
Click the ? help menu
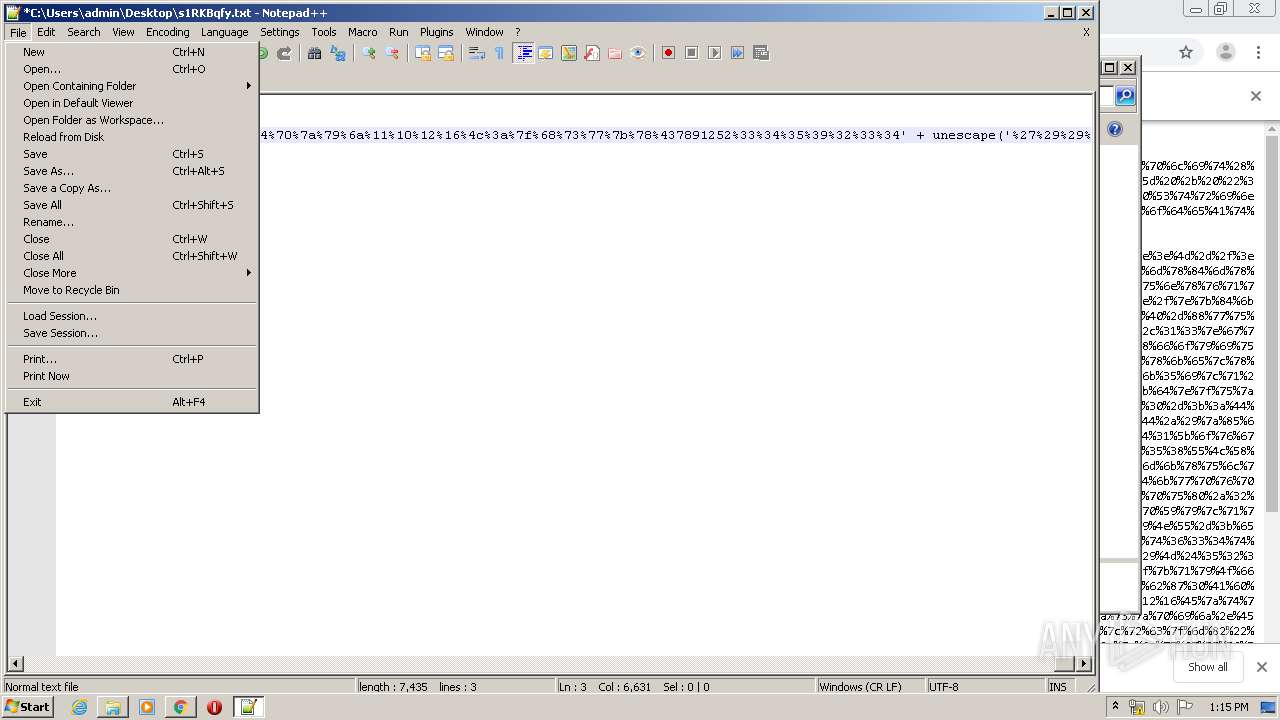click(x=517, y=32)
